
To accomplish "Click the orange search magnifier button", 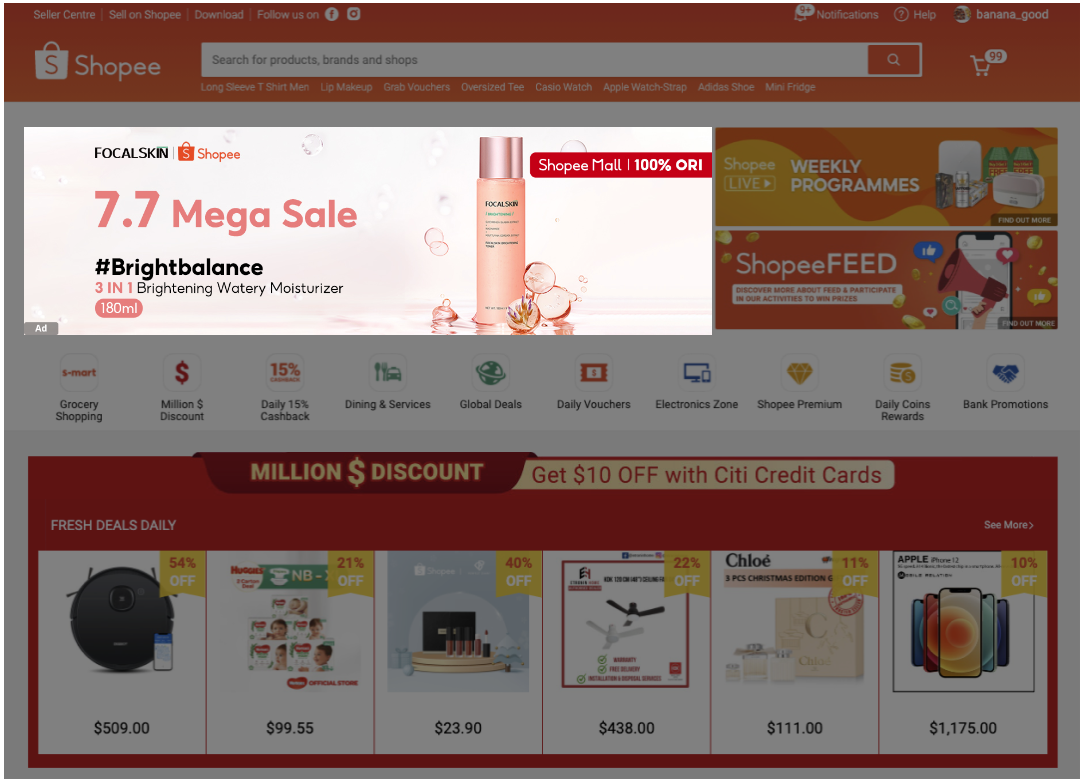I will (893, 60).
